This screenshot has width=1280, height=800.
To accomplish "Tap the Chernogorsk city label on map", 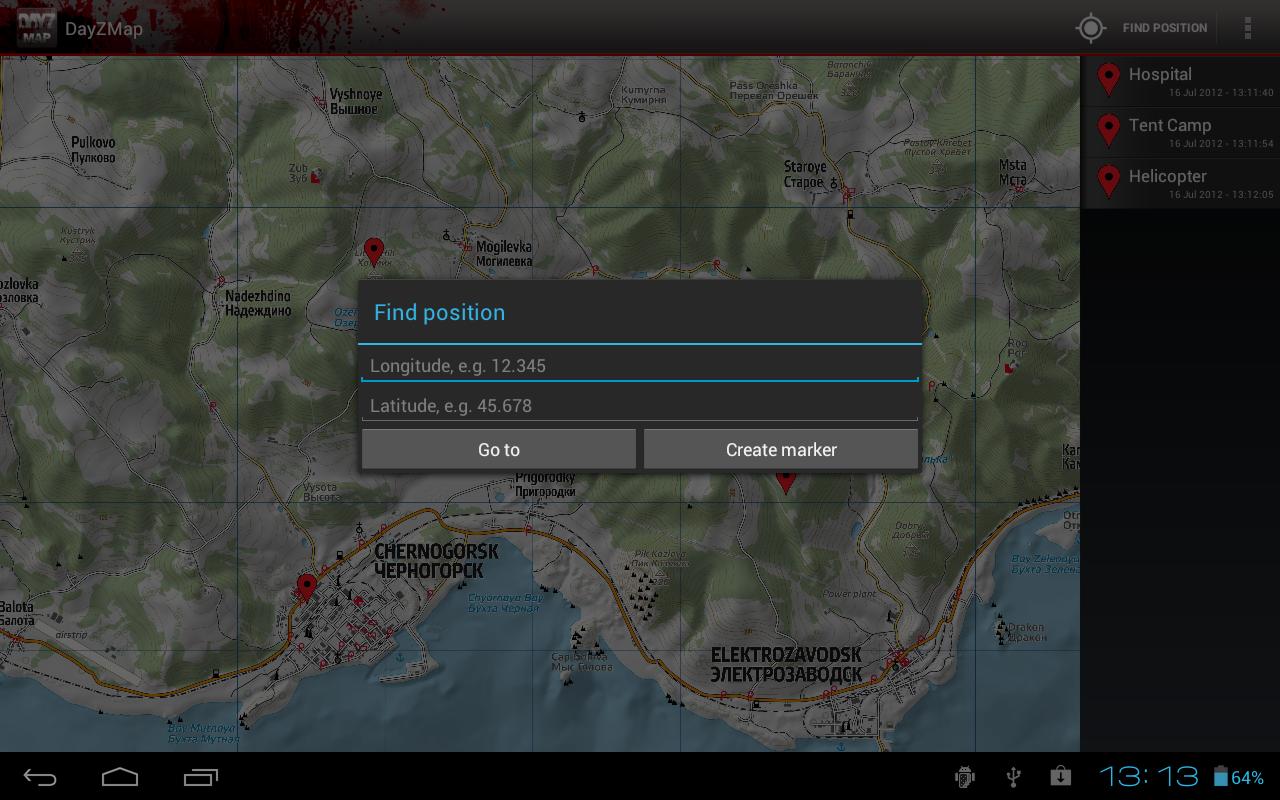I will pos(436,560).
